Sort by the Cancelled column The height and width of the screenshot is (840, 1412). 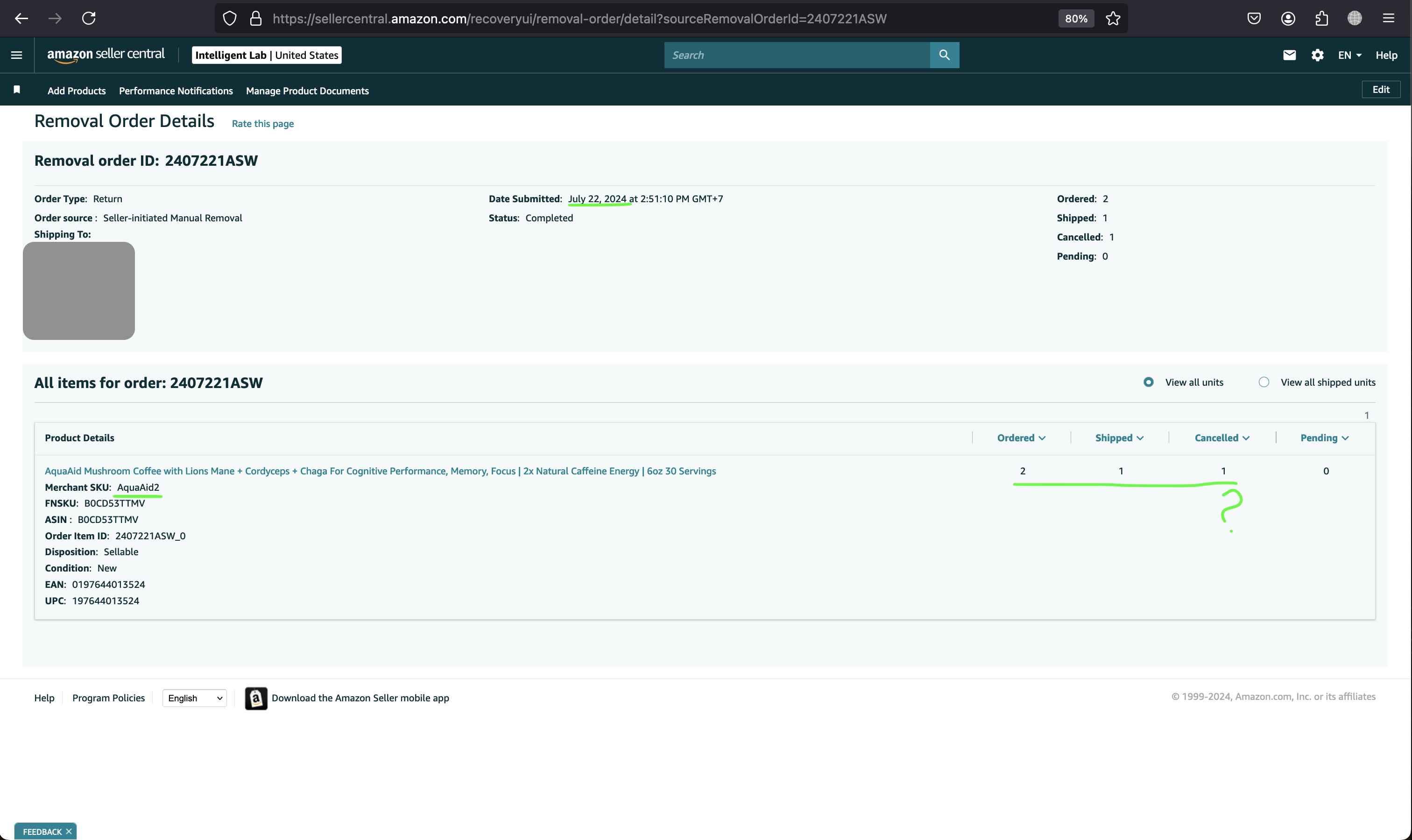tap(1222, 438)
